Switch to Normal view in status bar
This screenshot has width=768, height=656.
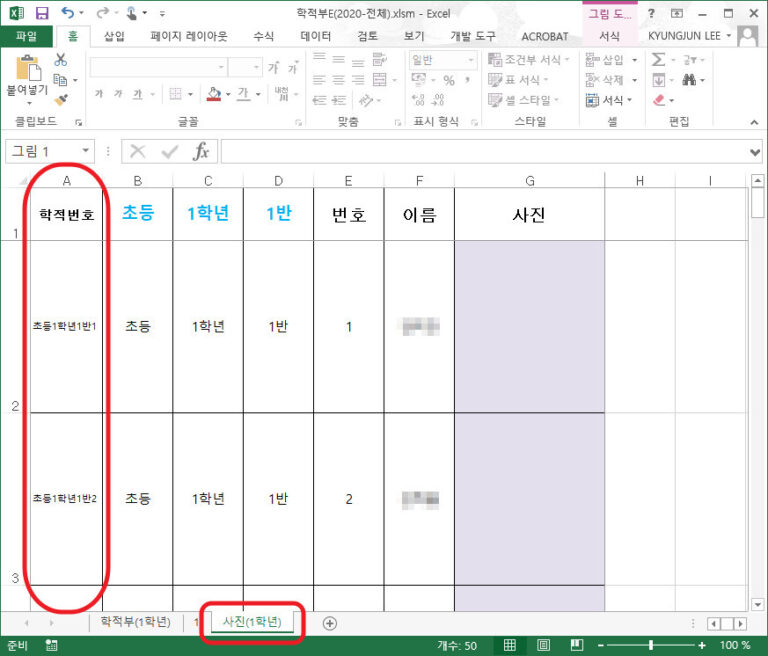click(509, 645)
